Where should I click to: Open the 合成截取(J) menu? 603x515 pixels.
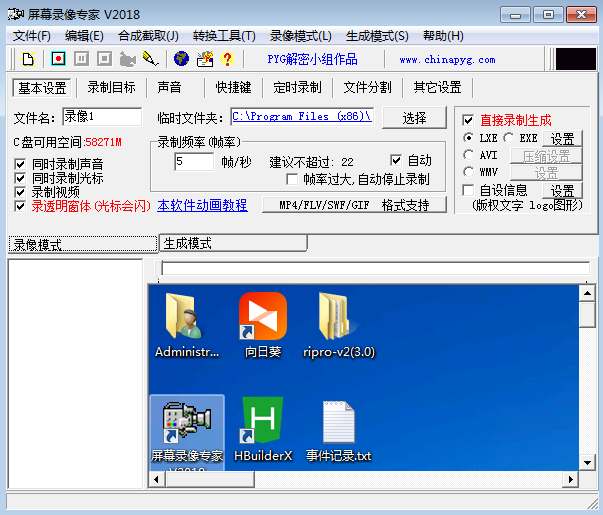148,36
